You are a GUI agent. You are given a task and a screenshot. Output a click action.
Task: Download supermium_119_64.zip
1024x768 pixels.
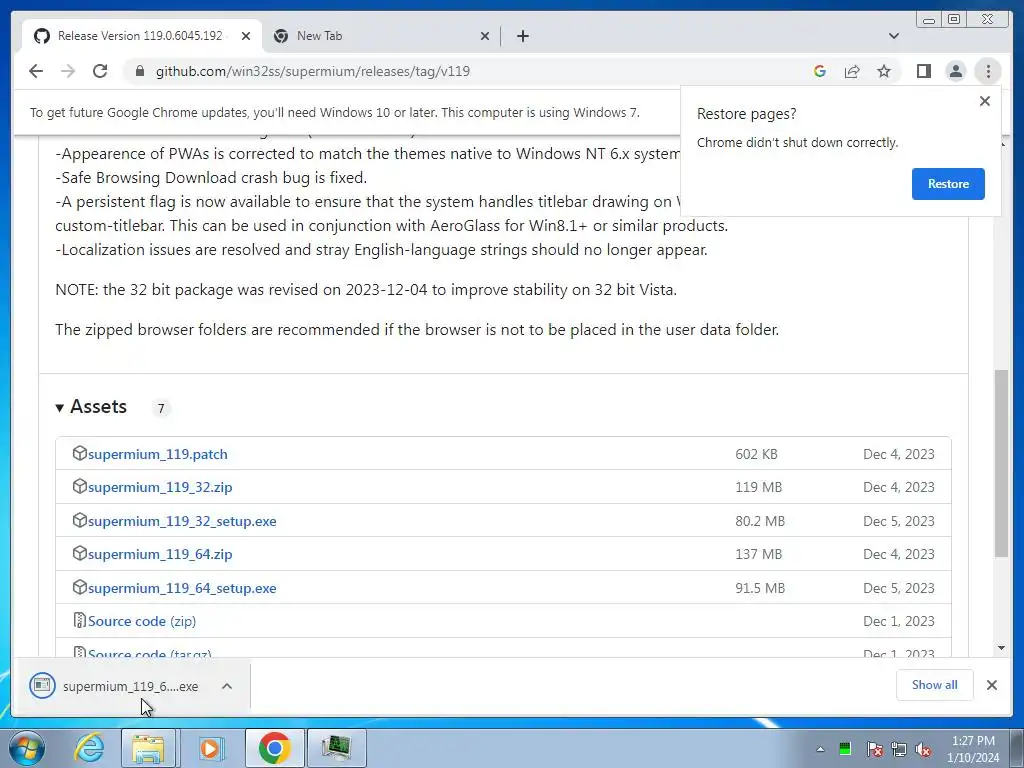pyautogui.click(x=160, y=554)
